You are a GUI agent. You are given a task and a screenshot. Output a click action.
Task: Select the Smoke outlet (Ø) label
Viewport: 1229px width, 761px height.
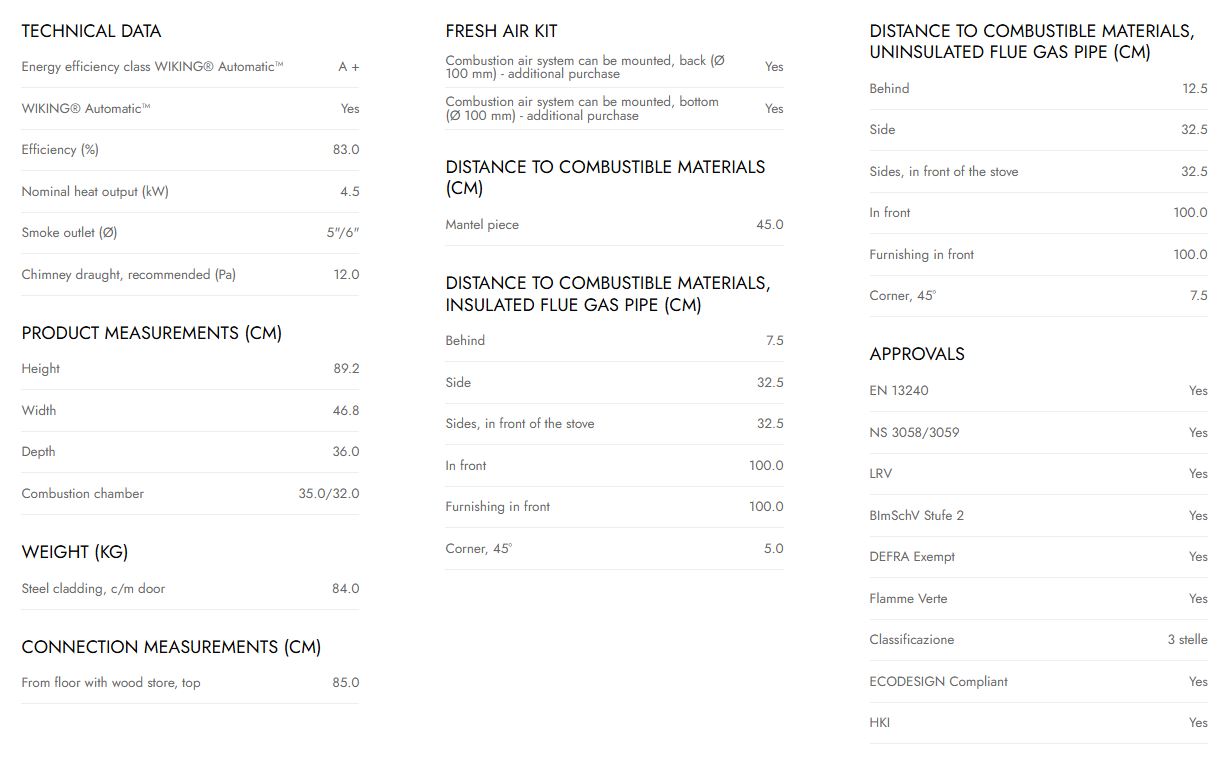point(69,233)
